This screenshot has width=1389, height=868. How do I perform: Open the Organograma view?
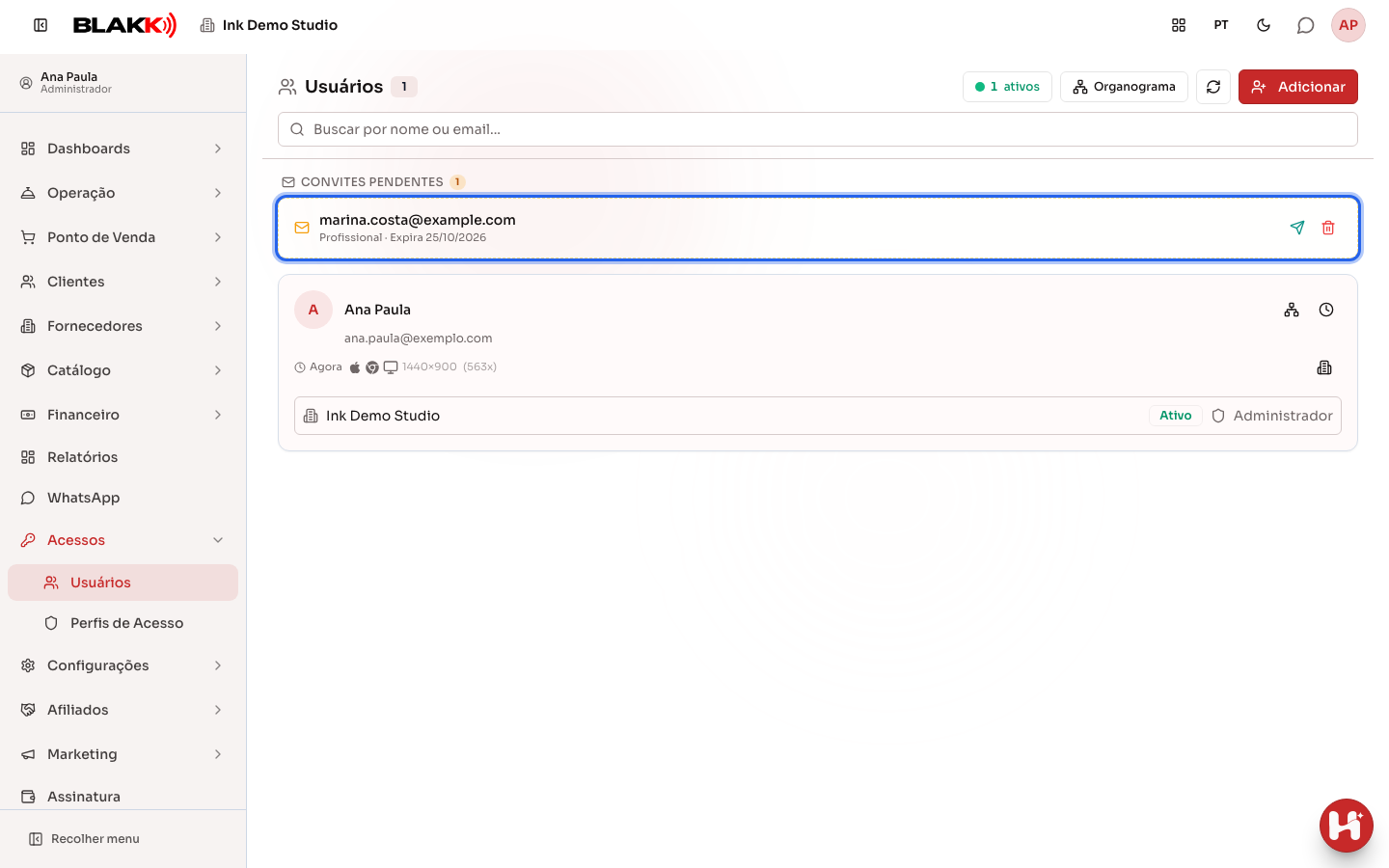click(x=1124, y=87)
